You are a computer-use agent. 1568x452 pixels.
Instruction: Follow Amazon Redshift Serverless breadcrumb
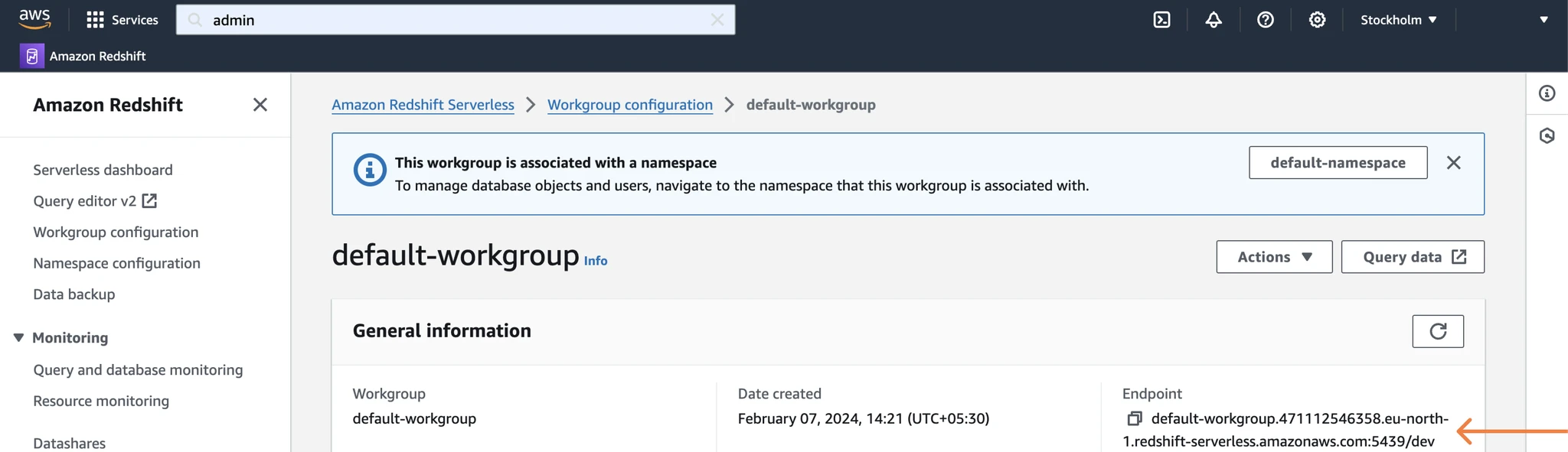(x=423, y=105)
